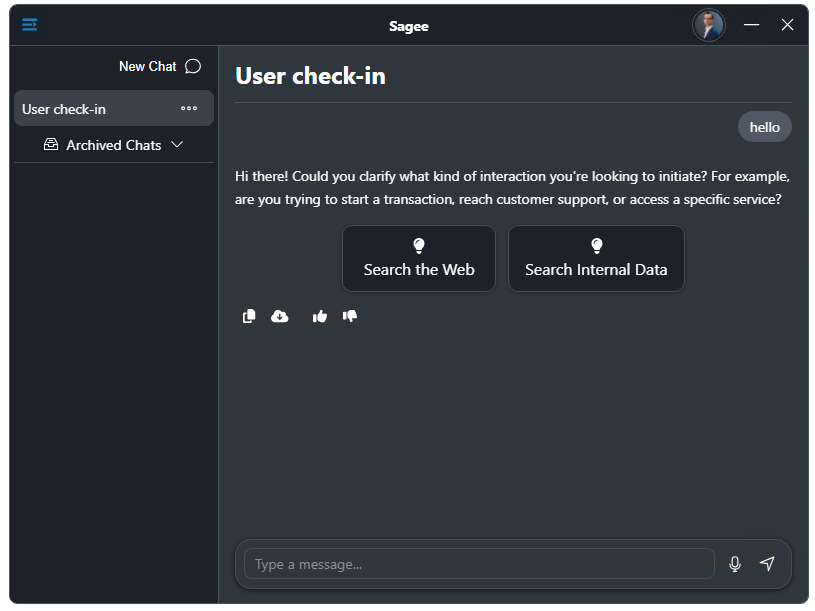Copy the assistant response to clipboard
The height and width of the screenshot is (611, 815).
249,316
